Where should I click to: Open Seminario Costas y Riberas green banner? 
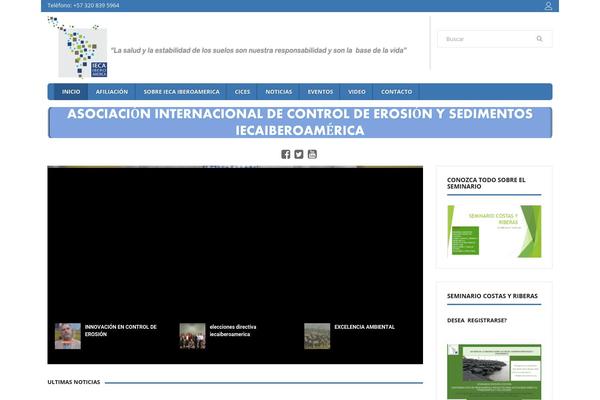point(494,232)
